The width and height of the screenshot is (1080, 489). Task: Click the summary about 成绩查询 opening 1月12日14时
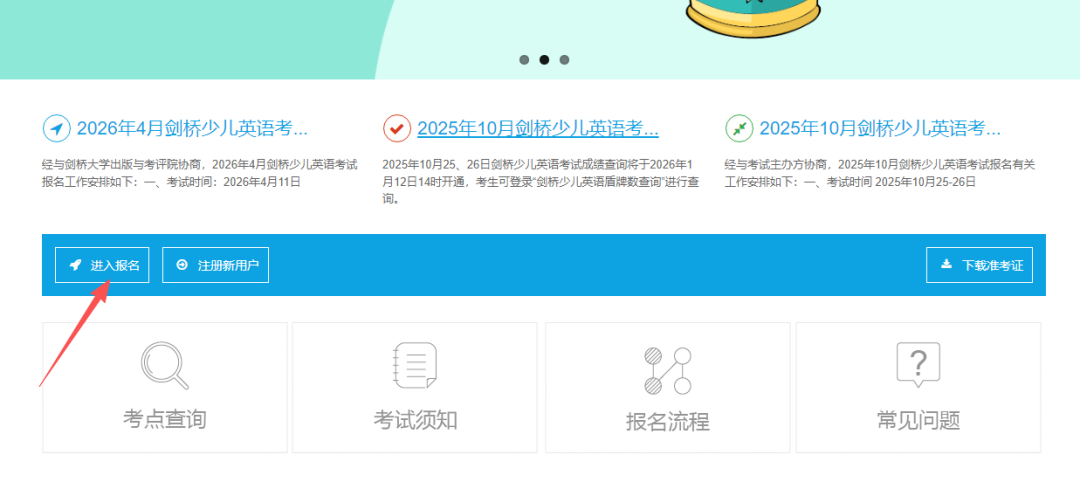pyautogui.click(x=541, y=182)
